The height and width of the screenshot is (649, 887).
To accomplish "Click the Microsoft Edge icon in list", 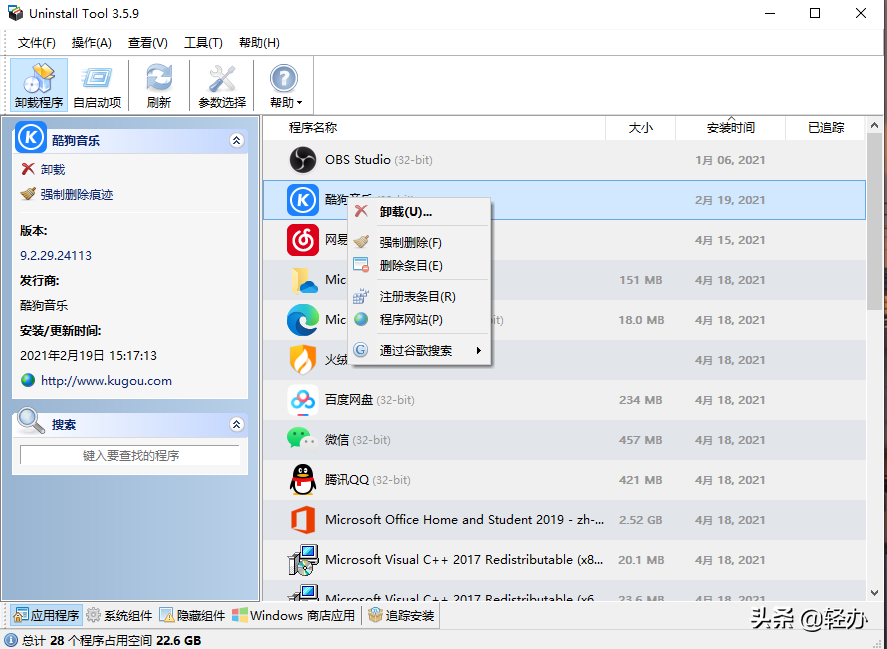I will pyautogui.click(x=303, y=320).
